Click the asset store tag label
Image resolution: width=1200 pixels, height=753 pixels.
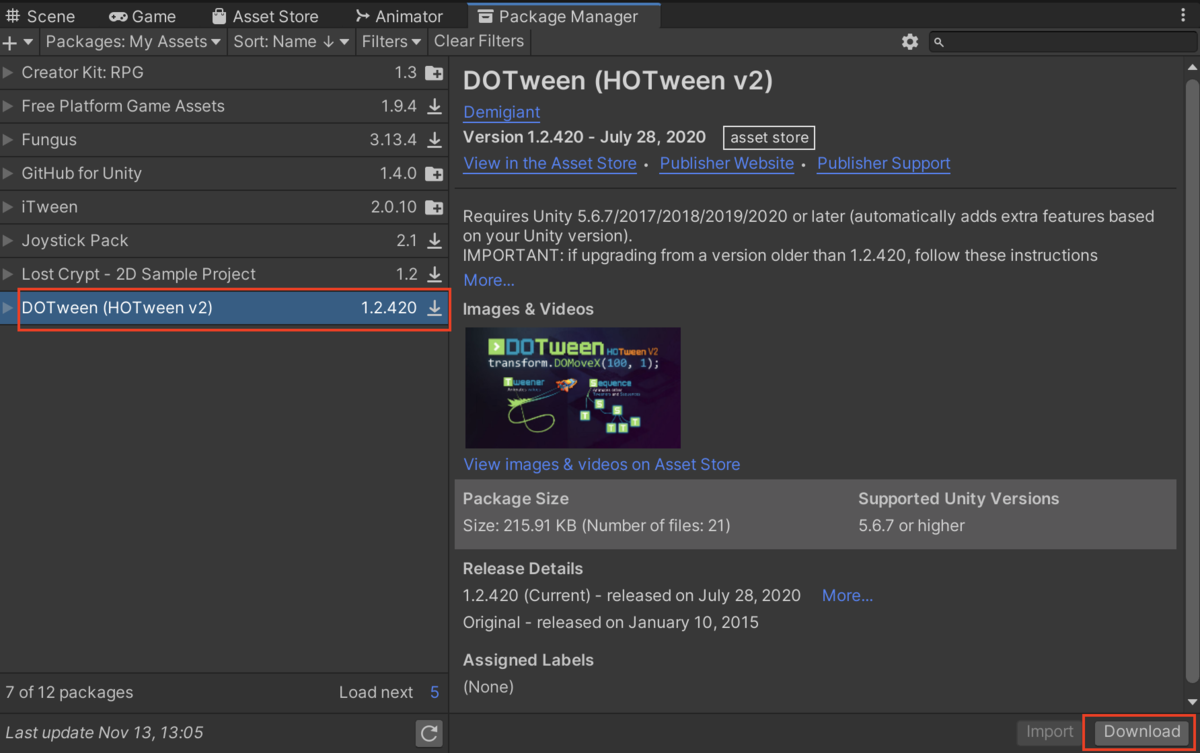pyautogui.click(x=769, y=138)
